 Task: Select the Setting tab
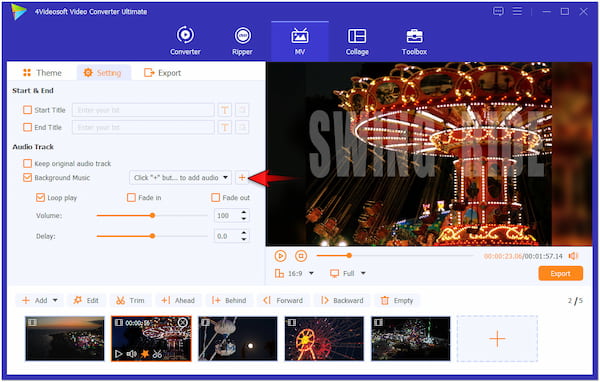[103, 73]
